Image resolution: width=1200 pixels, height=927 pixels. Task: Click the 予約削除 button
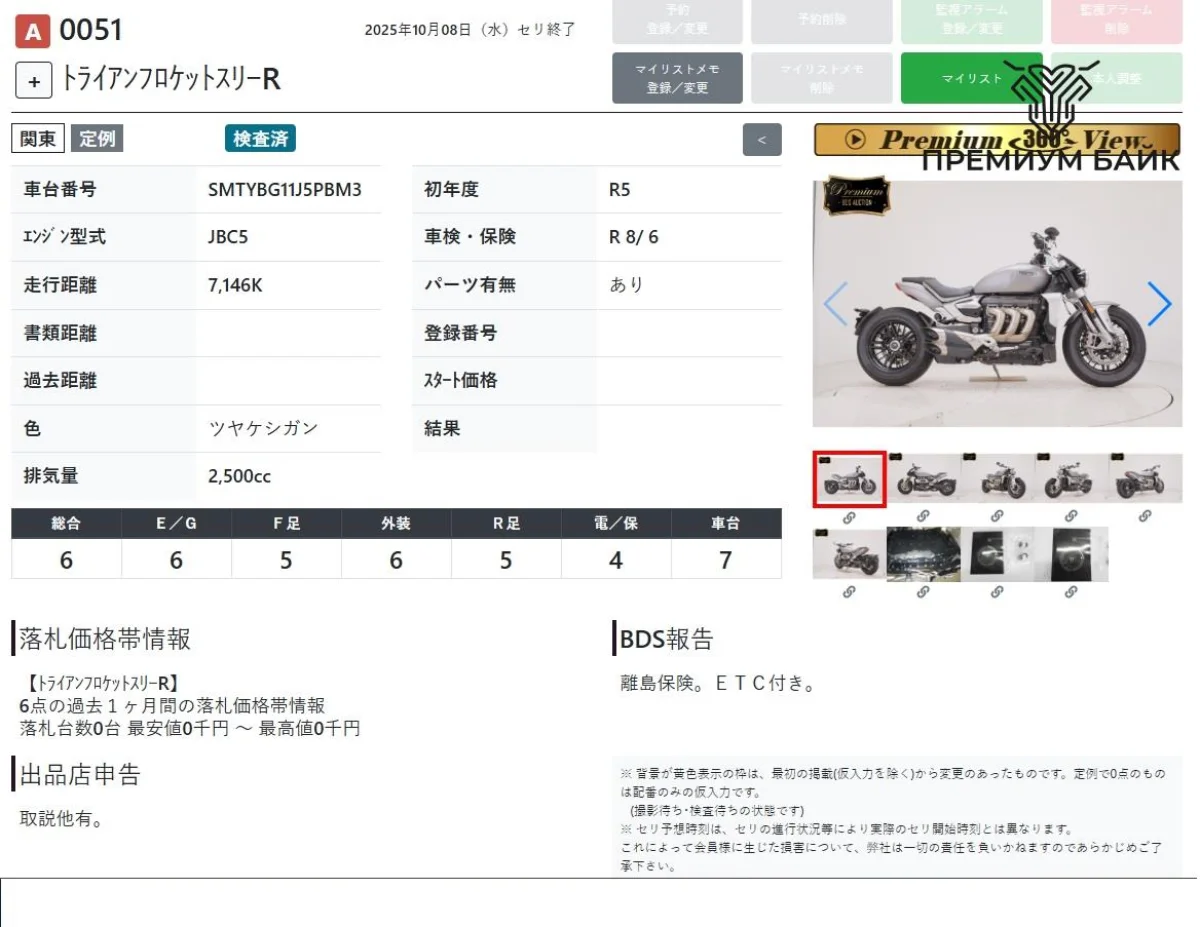822,20
